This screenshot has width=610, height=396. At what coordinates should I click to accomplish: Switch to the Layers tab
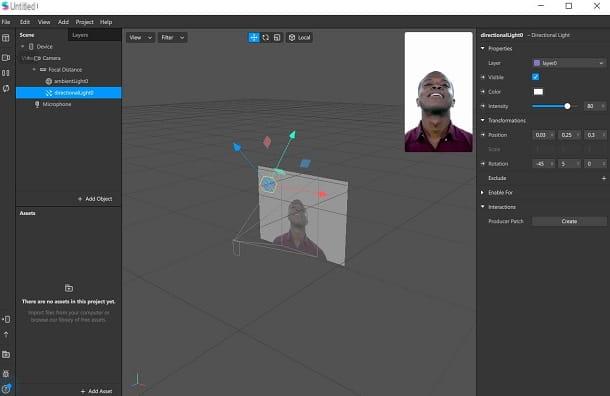tap(80, 35)
